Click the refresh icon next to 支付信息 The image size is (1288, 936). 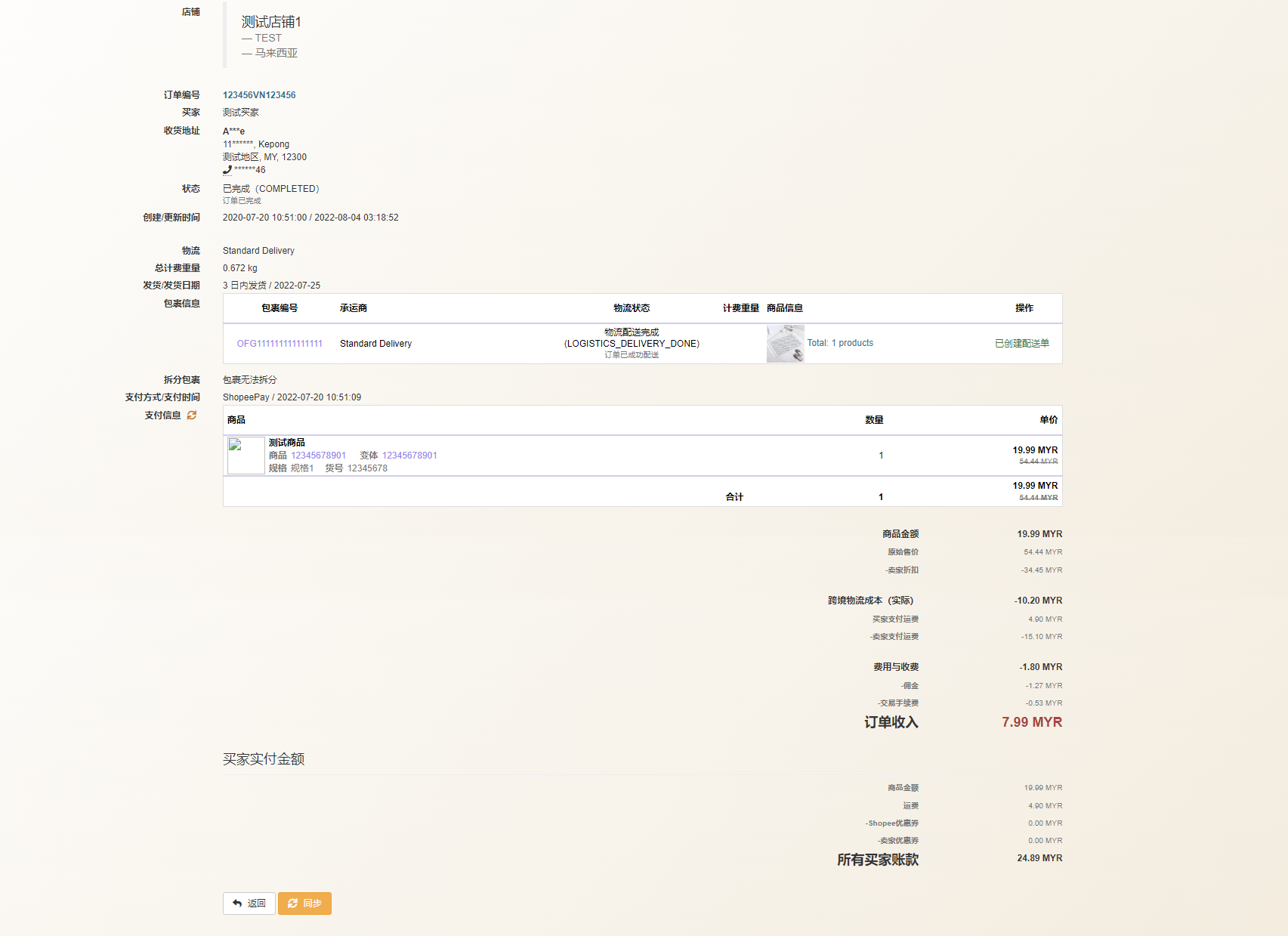(192, 415)
